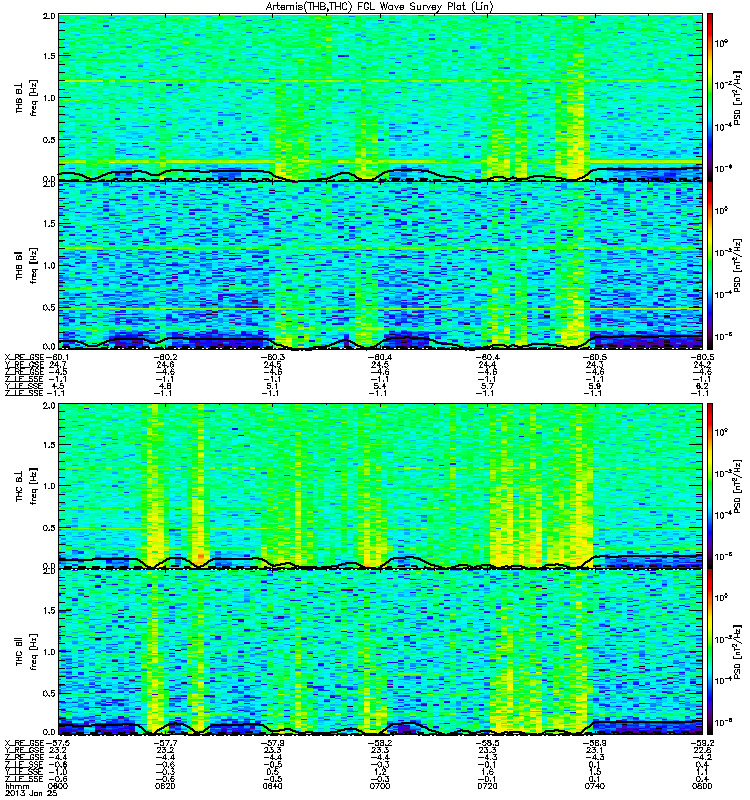The image size is (750, 800).
Task: Click the 'THB B⊥ freq [Hz]' axis label
Action: [26, 97]
